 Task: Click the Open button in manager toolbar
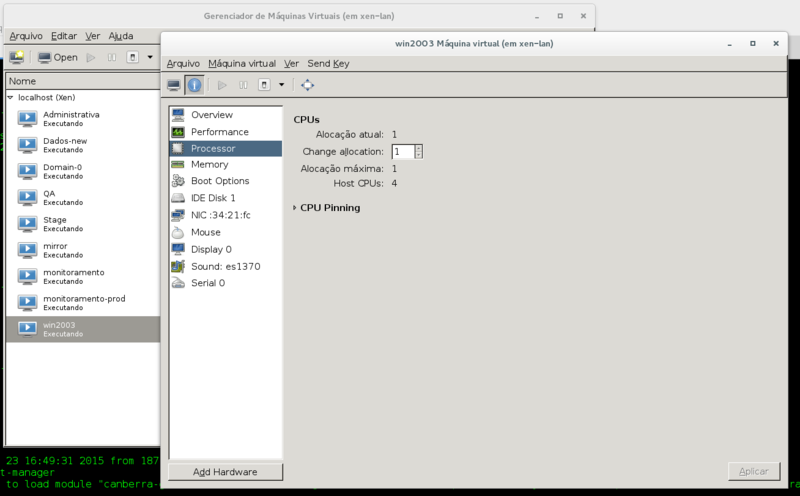point(58,57)
